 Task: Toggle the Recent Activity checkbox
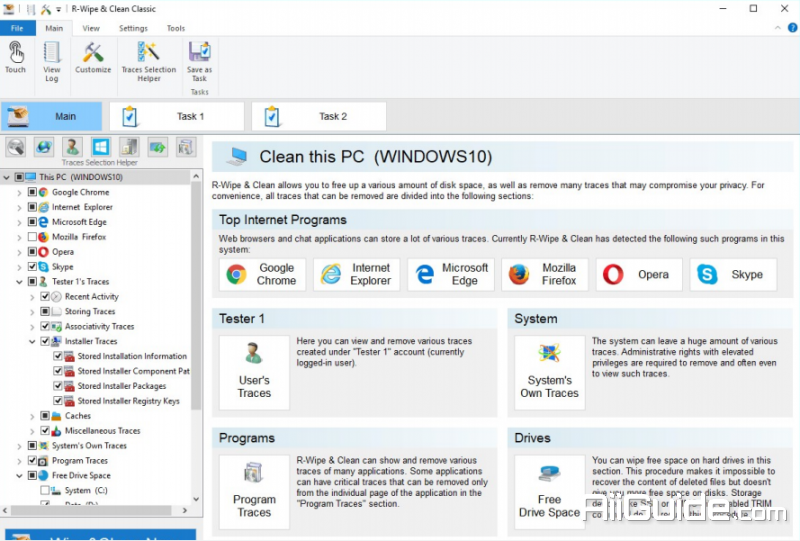(45, 297)
